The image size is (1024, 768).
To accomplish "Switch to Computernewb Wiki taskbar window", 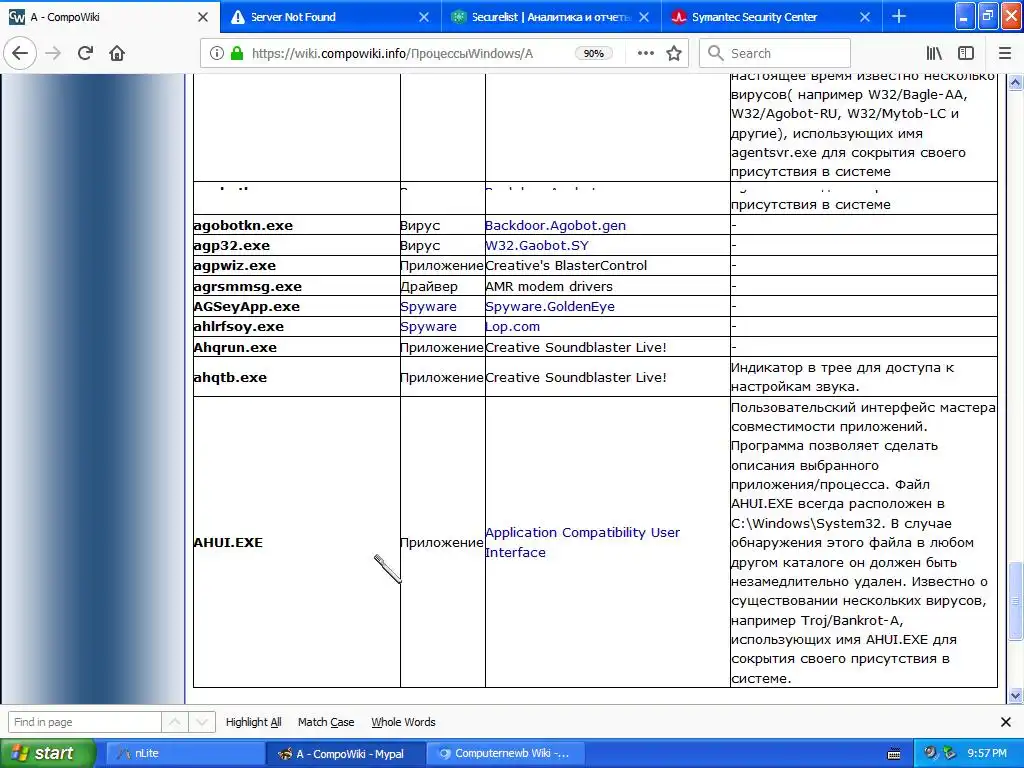I will pyautogui.click(x=506, y=754).
